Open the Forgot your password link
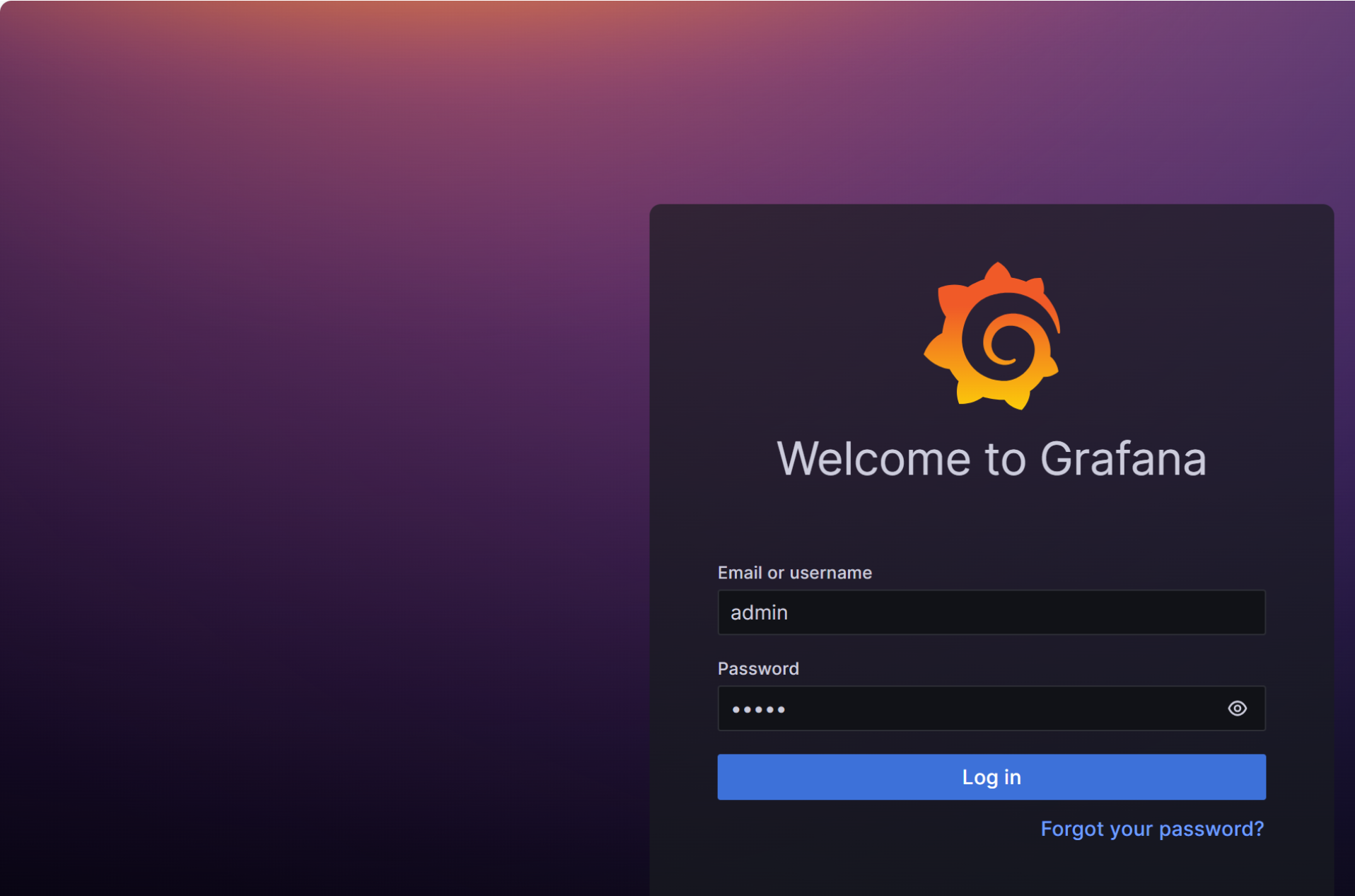Screen dimensions: 1355x896 tap(1152, 829)
